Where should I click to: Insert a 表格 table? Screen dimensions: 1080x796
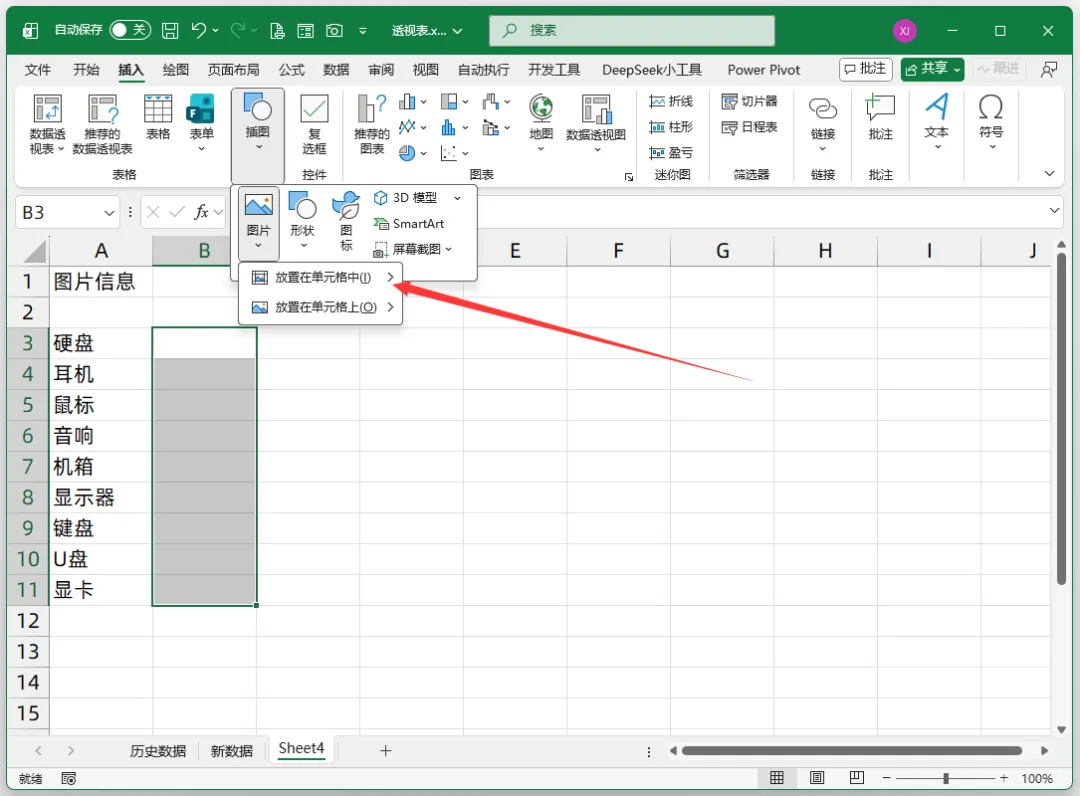click(158, 117)
